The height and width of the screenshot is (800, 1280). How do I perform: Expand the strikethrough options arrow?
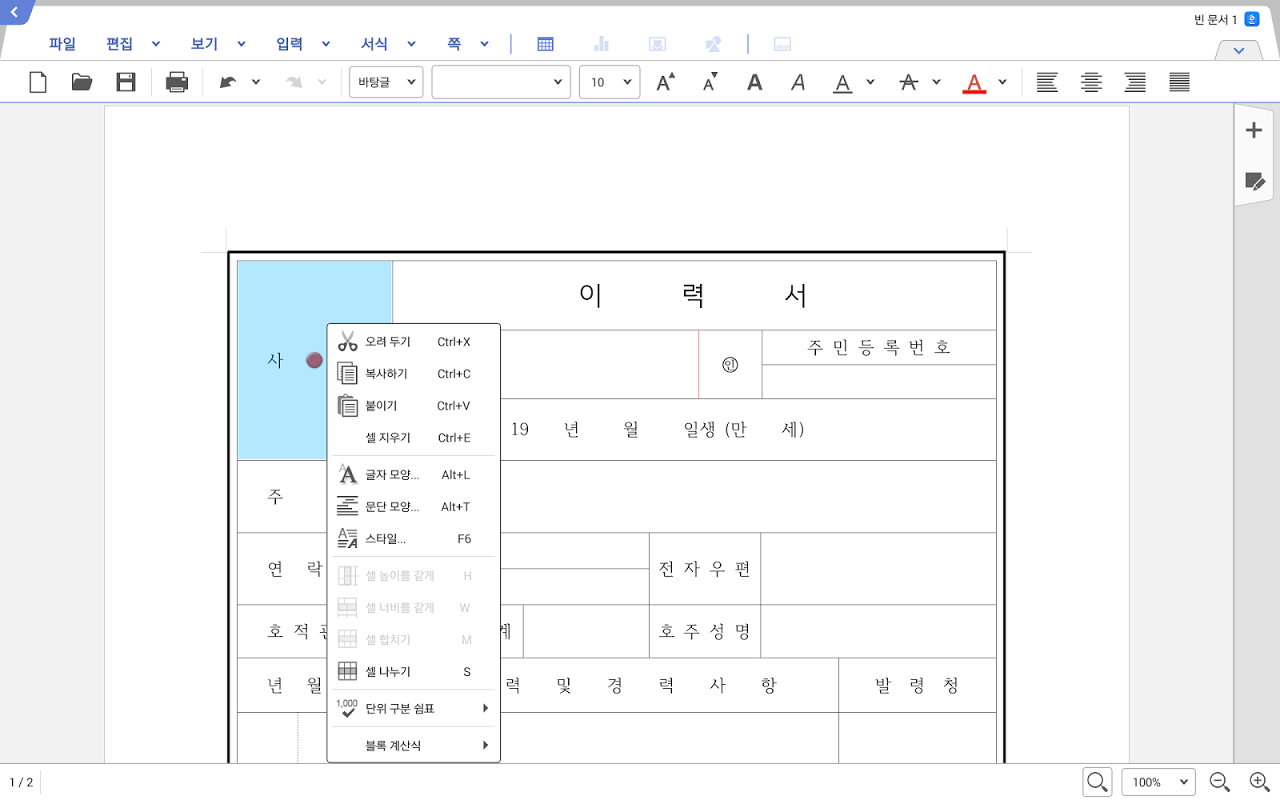936,82
